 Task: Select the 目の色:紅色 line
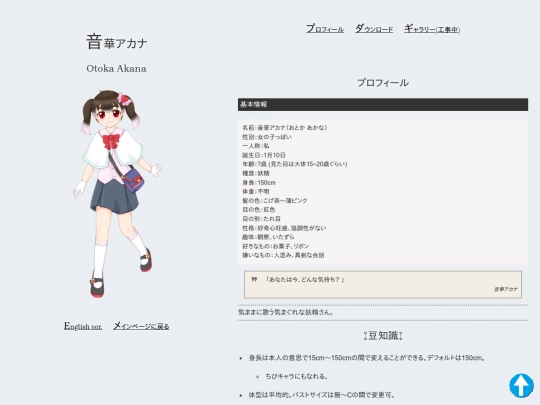[x=259, y=209]
